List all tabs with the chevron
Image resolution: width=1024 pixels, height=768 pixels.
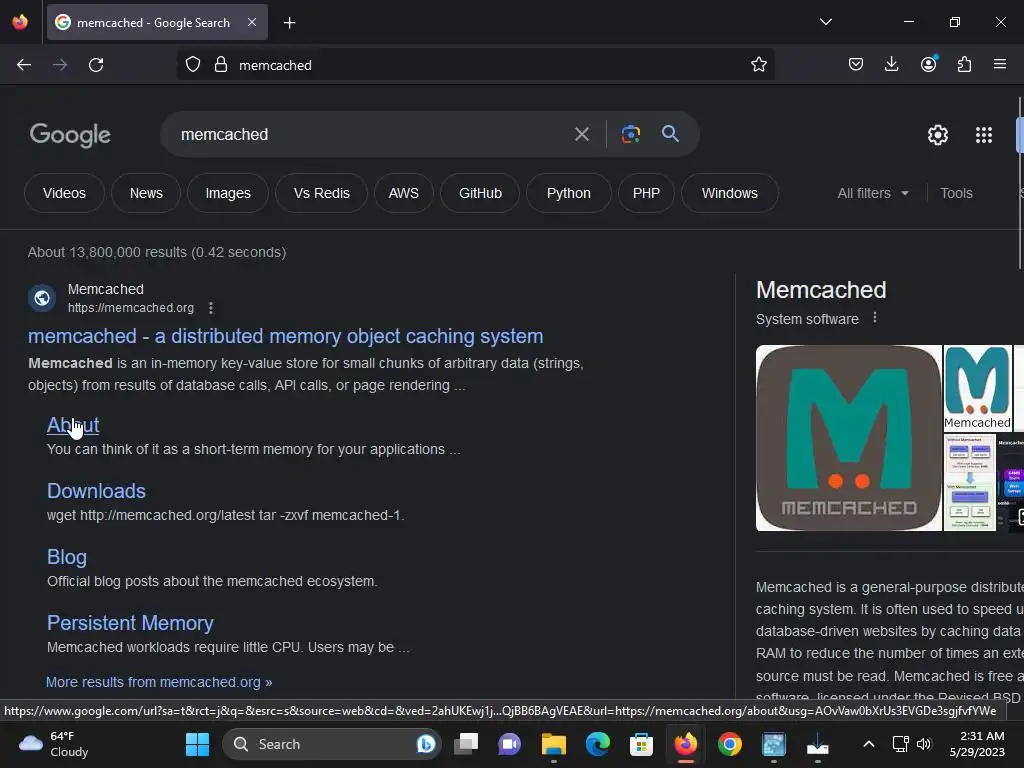pos(825,22)
